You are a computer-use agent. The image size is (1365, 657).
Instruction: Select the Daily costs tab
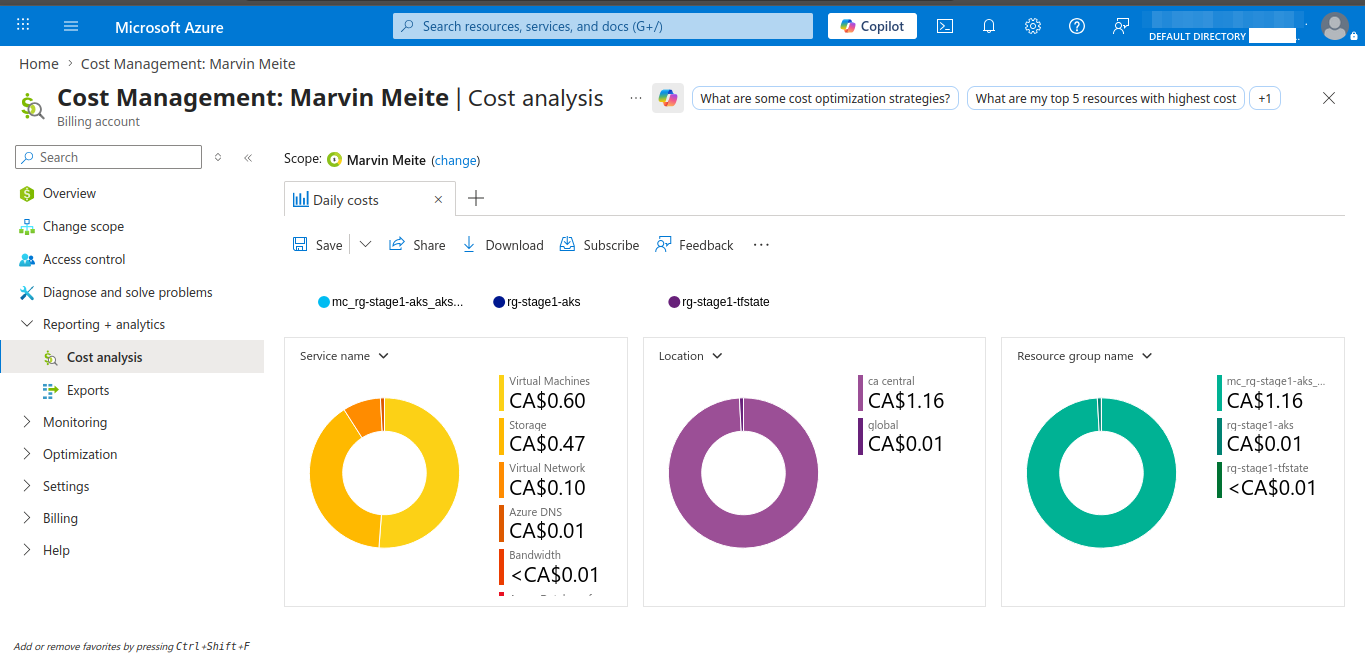369,199
